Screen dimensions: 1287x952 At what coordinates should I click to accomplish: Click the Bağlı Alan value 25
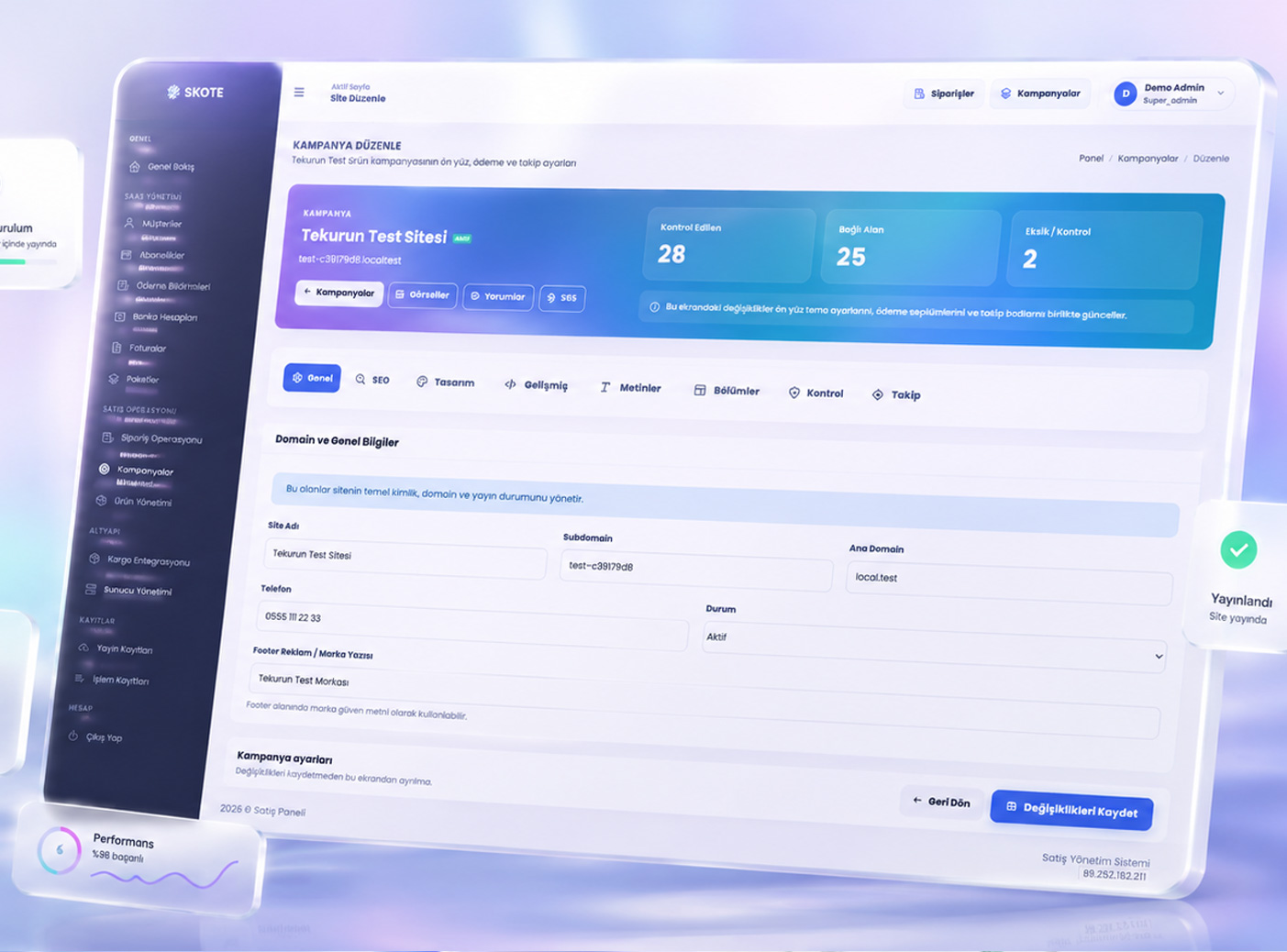pos(850,257)
